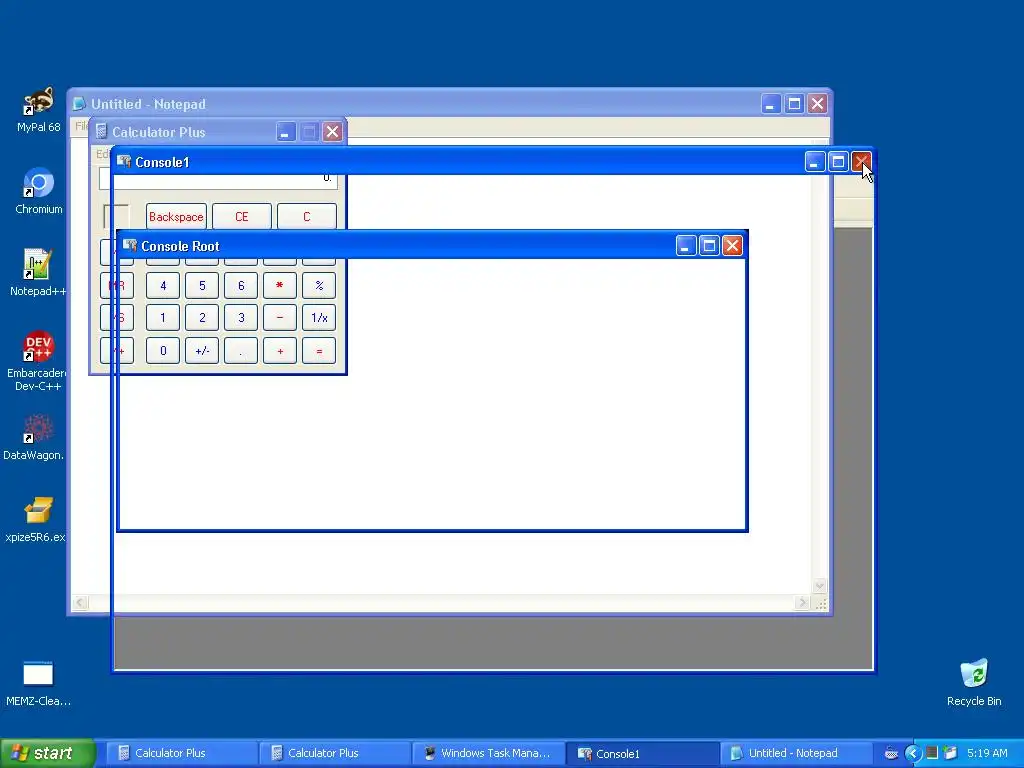Click the MR memory recall calculator key
1024x768 pixels.
point(117,285)
